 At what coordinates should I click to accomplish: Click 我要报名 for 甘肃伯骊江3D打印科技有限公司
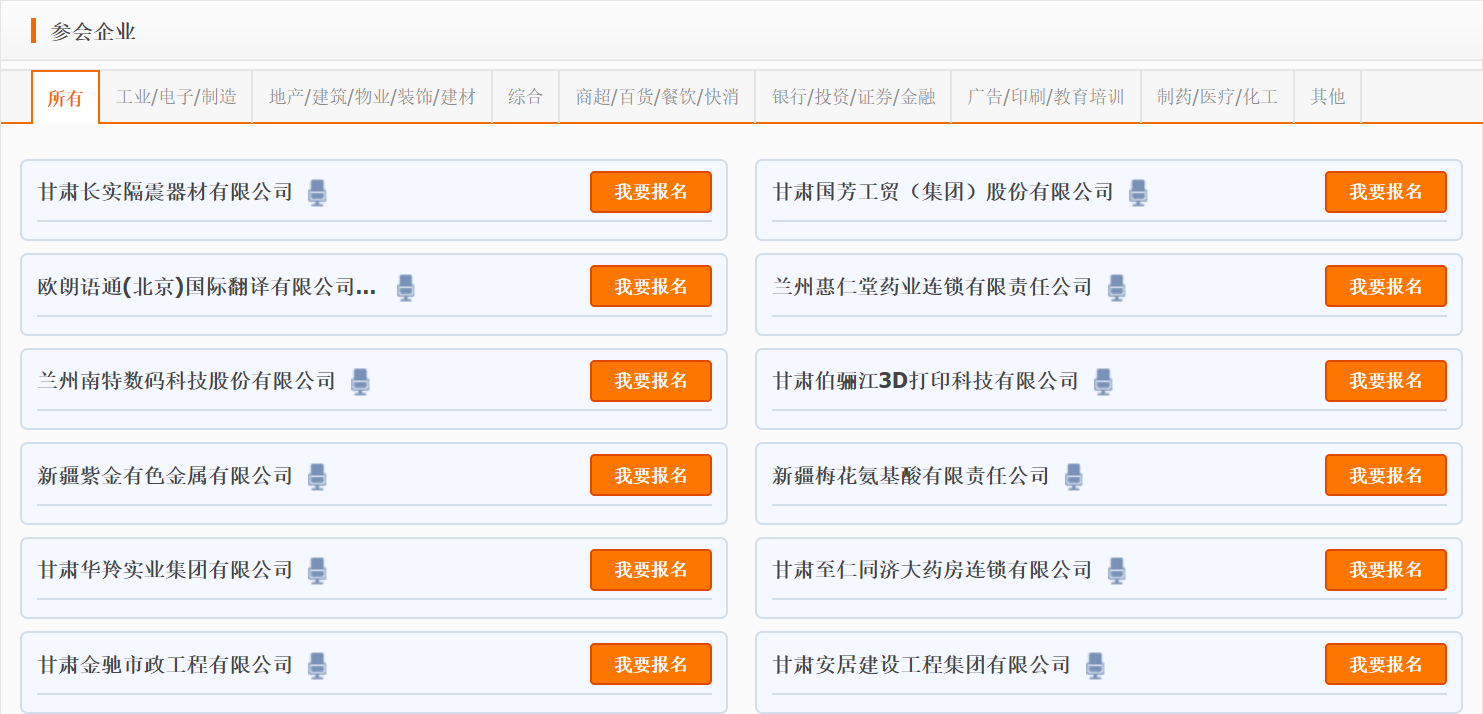(1386, 381)
